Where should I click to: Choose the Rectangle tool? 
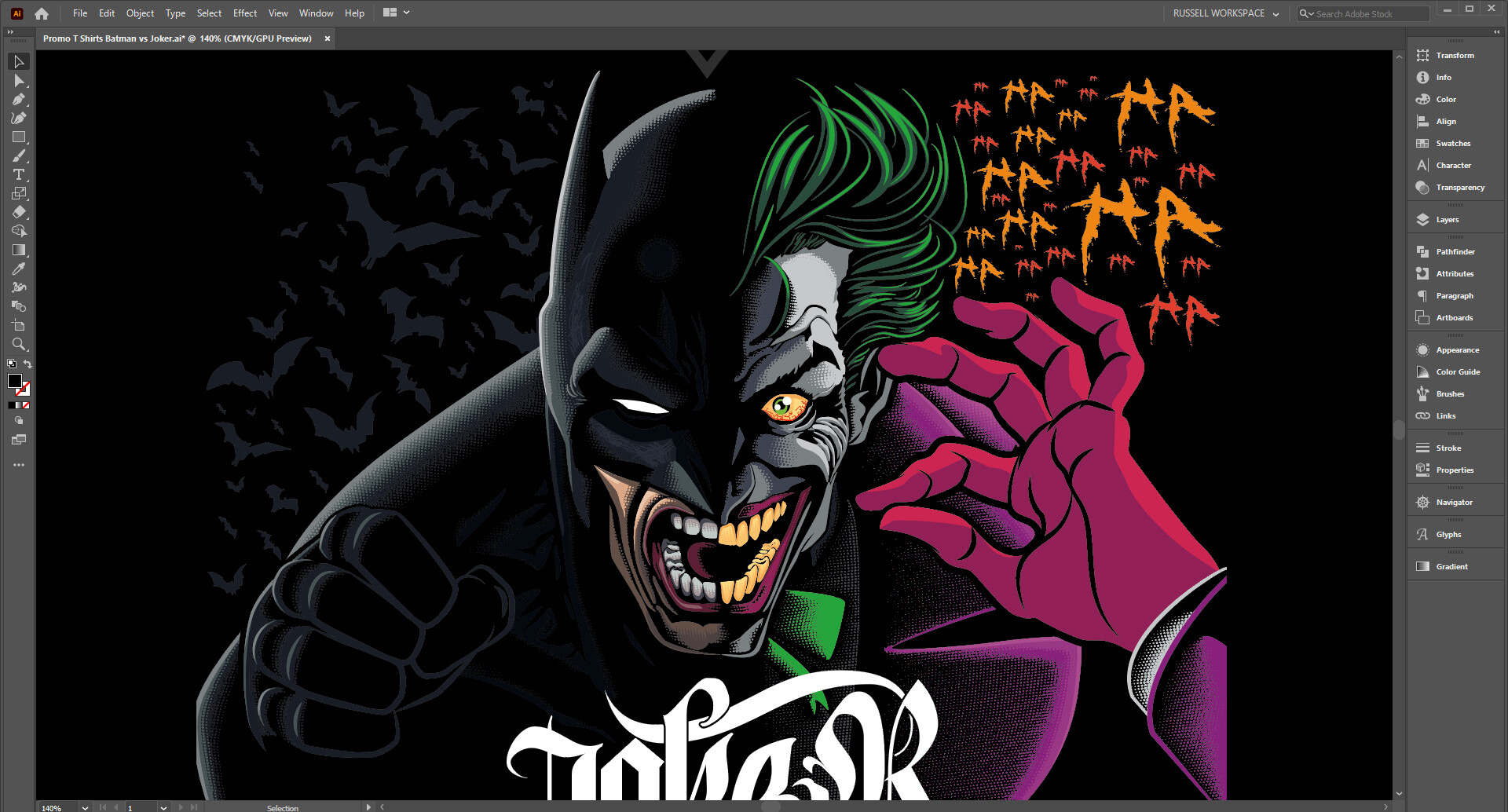click(17, 137)
